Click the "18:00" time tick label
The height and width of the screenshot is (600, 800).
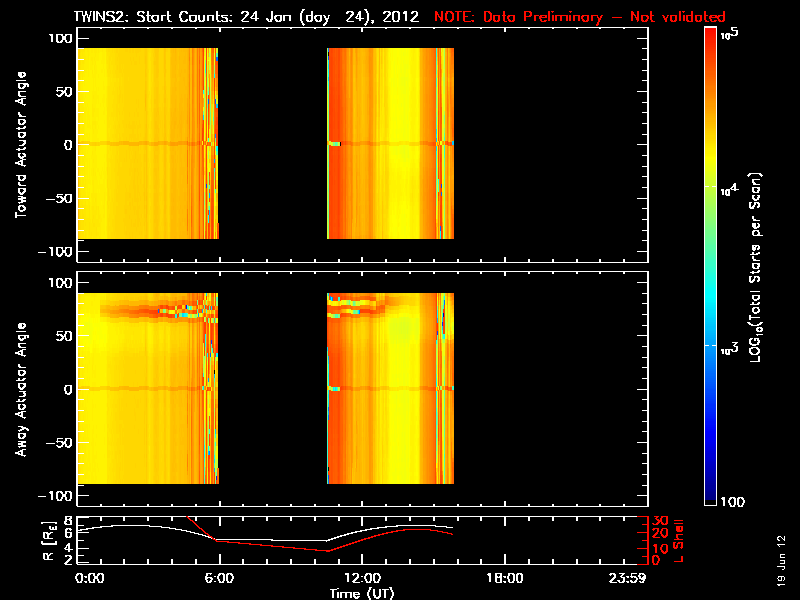coord(505,579)
